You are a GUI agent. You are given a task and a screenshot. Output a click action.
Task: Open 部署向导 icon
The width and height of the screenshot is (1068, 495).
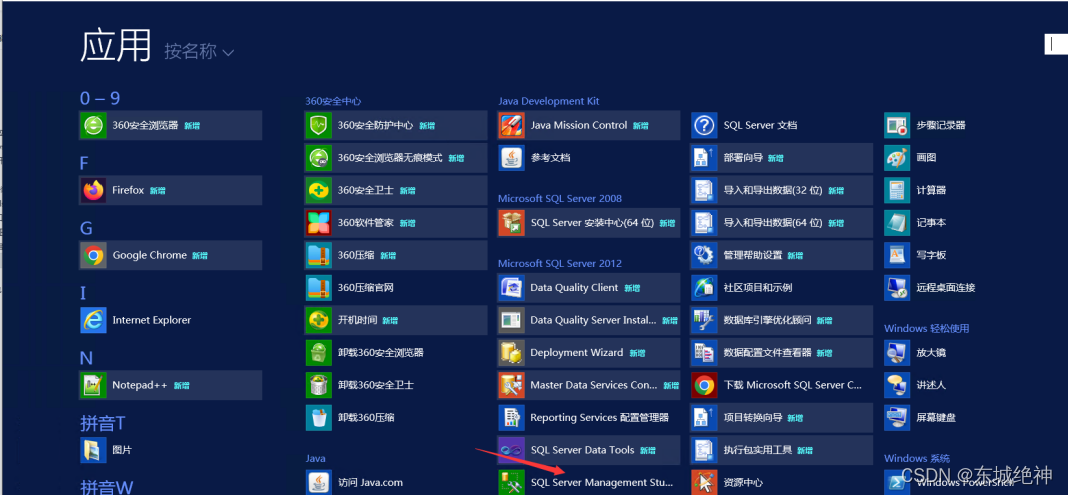[704, 158]
